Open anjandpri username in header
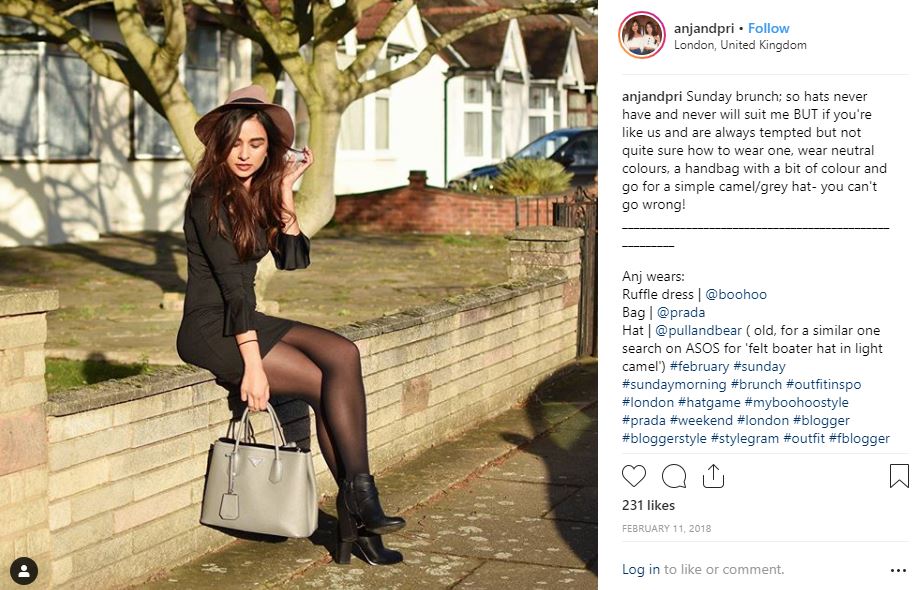The height and width of the screenshot is (590, 914). [x=704, y=29]
